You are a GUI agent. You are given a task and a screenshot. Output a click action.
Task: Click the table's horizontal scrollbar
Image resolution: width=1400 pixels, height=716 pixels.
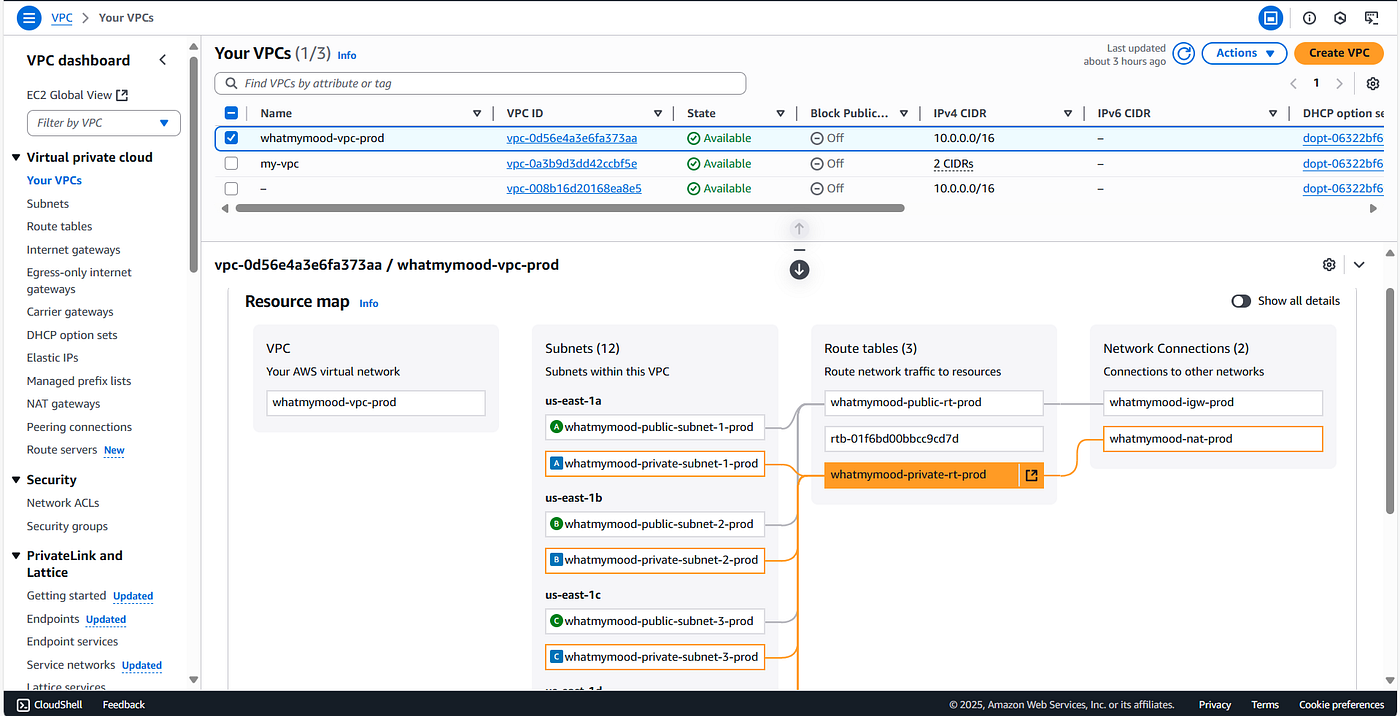click(569, 208)
